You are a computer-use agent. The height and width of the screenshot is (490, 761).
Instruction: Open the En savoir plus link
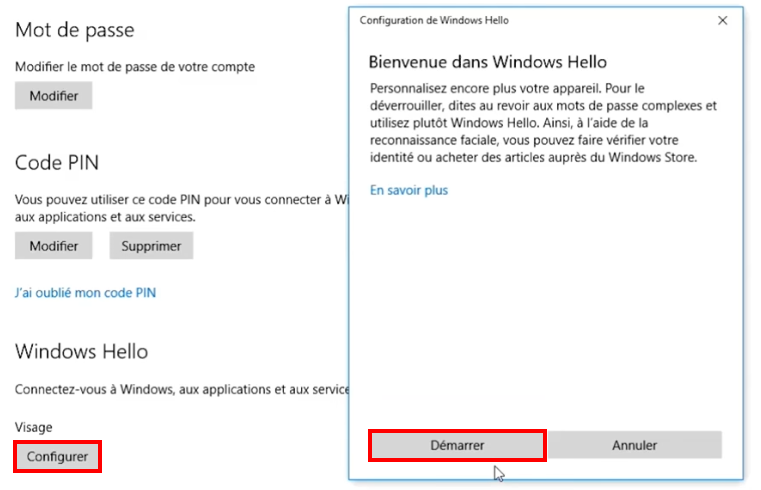(409, 190)
